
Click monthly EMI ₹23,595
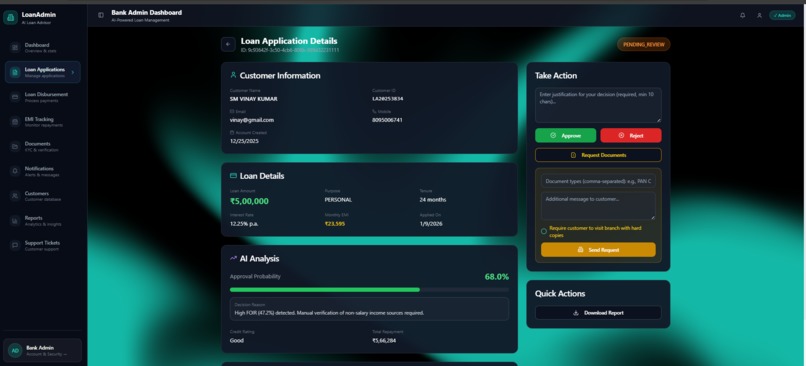(335, 224)
